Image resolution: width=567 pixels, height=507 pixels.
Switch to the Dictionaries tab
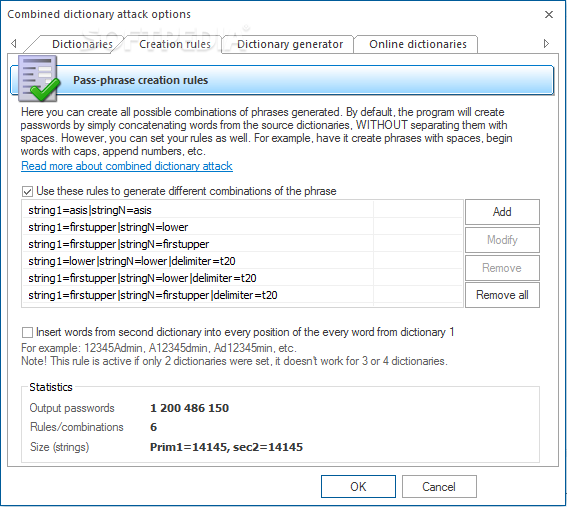[82, 44]
